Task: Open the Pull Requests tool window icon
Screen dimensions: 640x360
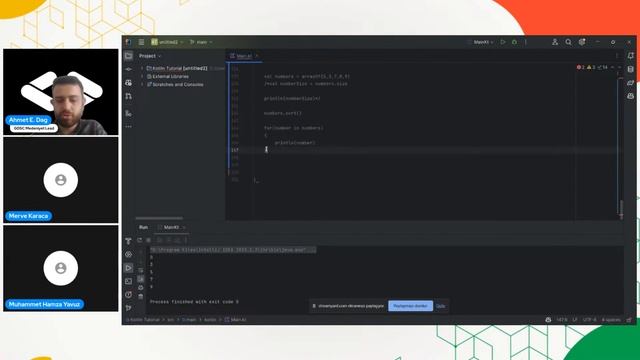Action: point(129,96)
